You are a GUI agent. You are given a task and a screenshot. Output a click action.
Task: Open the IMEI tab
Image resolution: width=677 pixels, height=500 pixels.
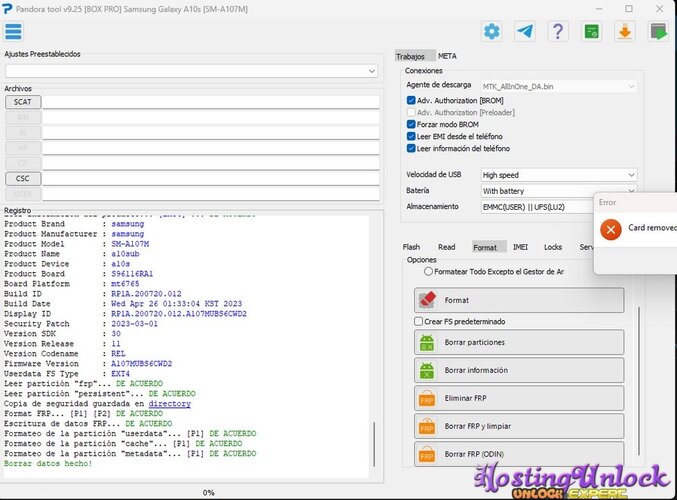click(520, 247)
